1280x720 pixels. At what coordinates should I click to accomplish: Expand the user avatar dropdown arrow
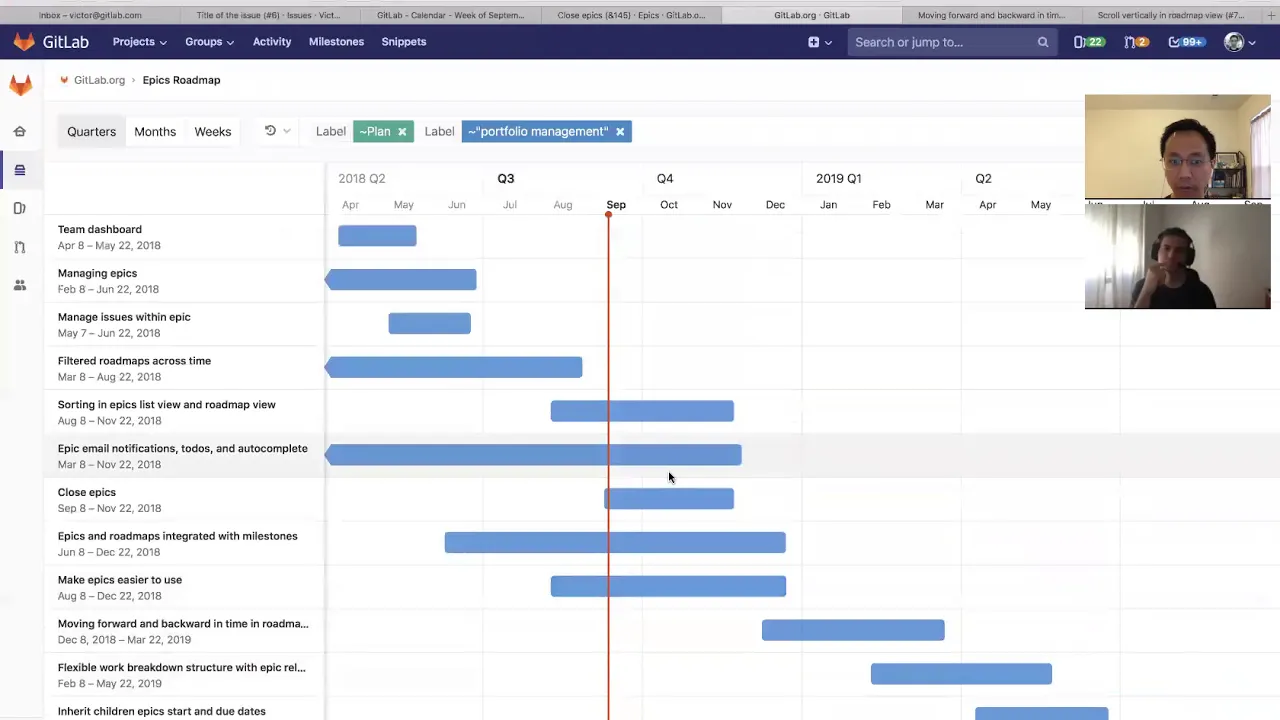click(x=1251, y=42)
